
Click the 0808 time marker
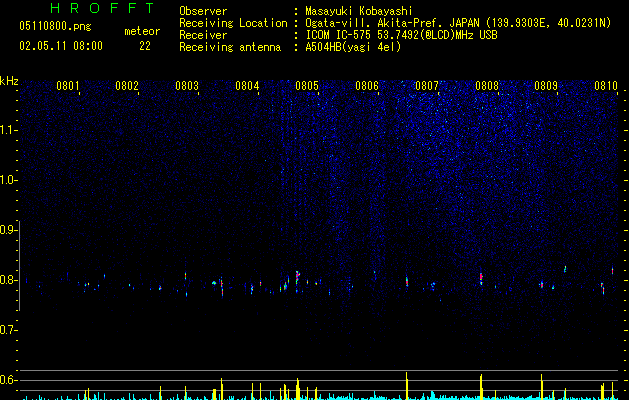[487, 86]
